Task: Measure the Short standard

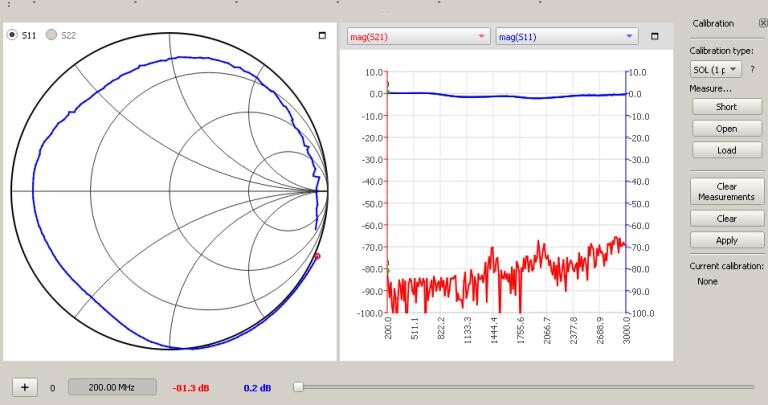Action: (726, 107)
